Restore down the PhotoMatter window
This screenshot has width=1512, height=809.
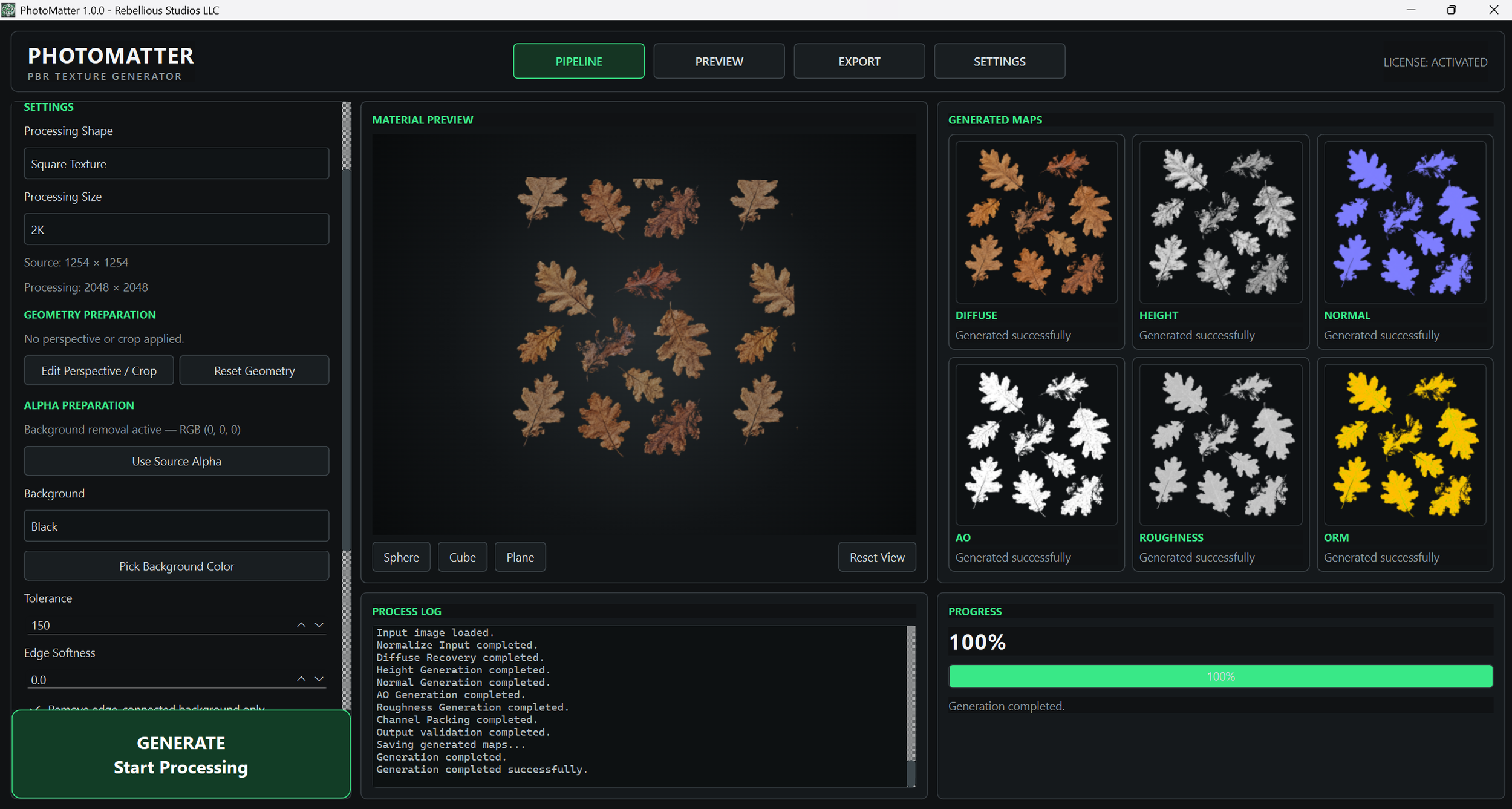[x=1452, y=10]
